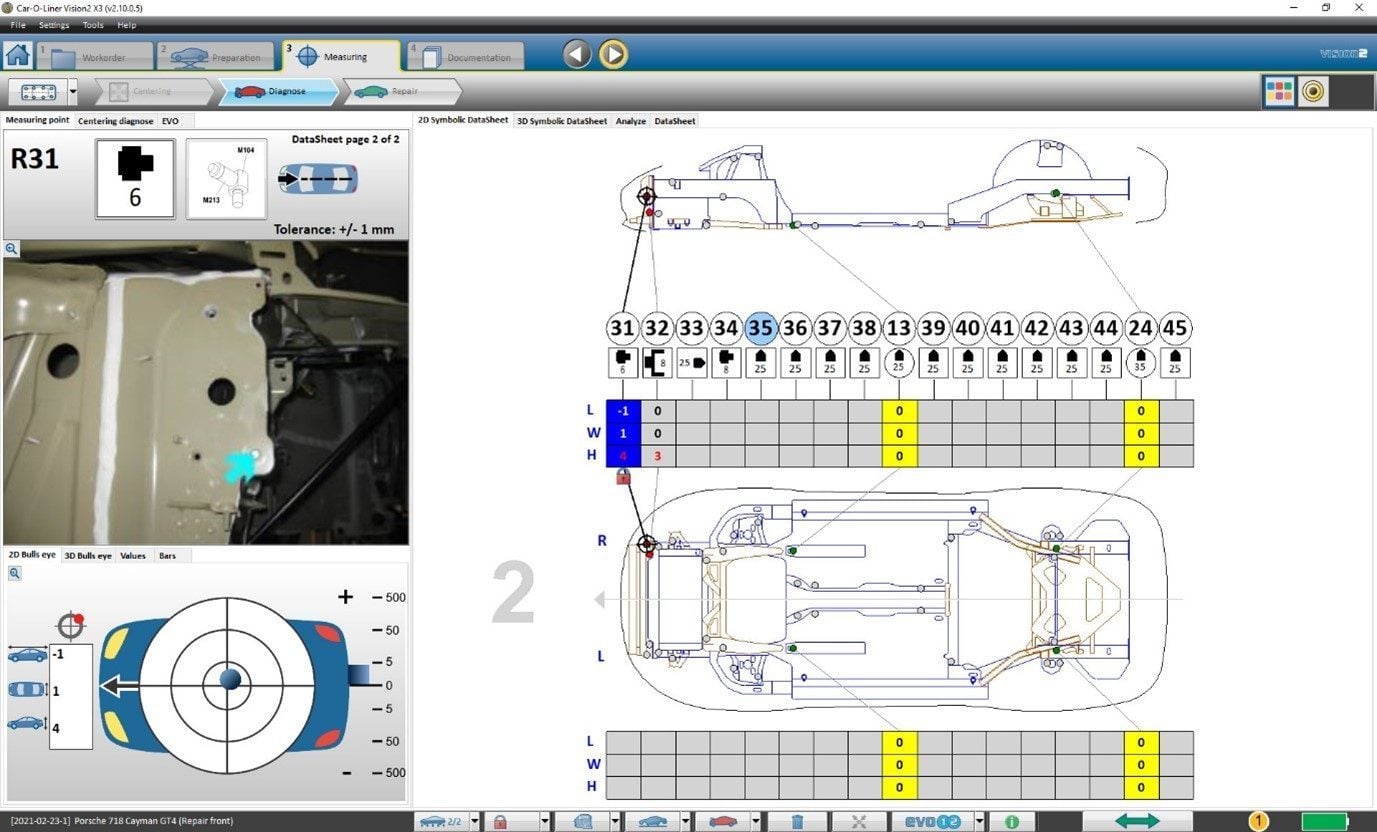The width and height of the screenshot is (1377, 832).
Task: Click the color grid view icon at top right
Action: [x=1279, y=92]
